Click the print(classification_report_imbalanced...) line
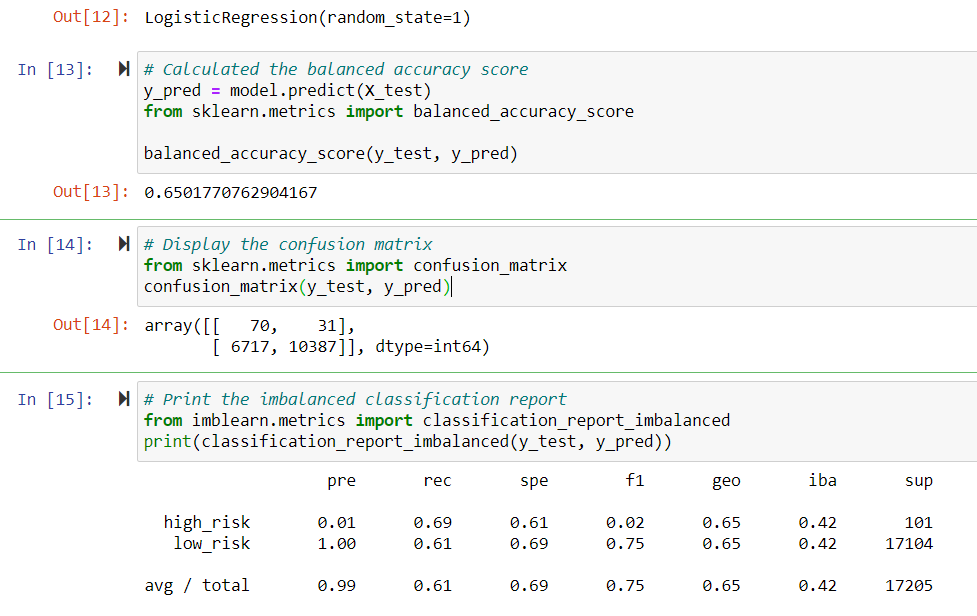The image size is (977, 616). [x=407, y=442]
